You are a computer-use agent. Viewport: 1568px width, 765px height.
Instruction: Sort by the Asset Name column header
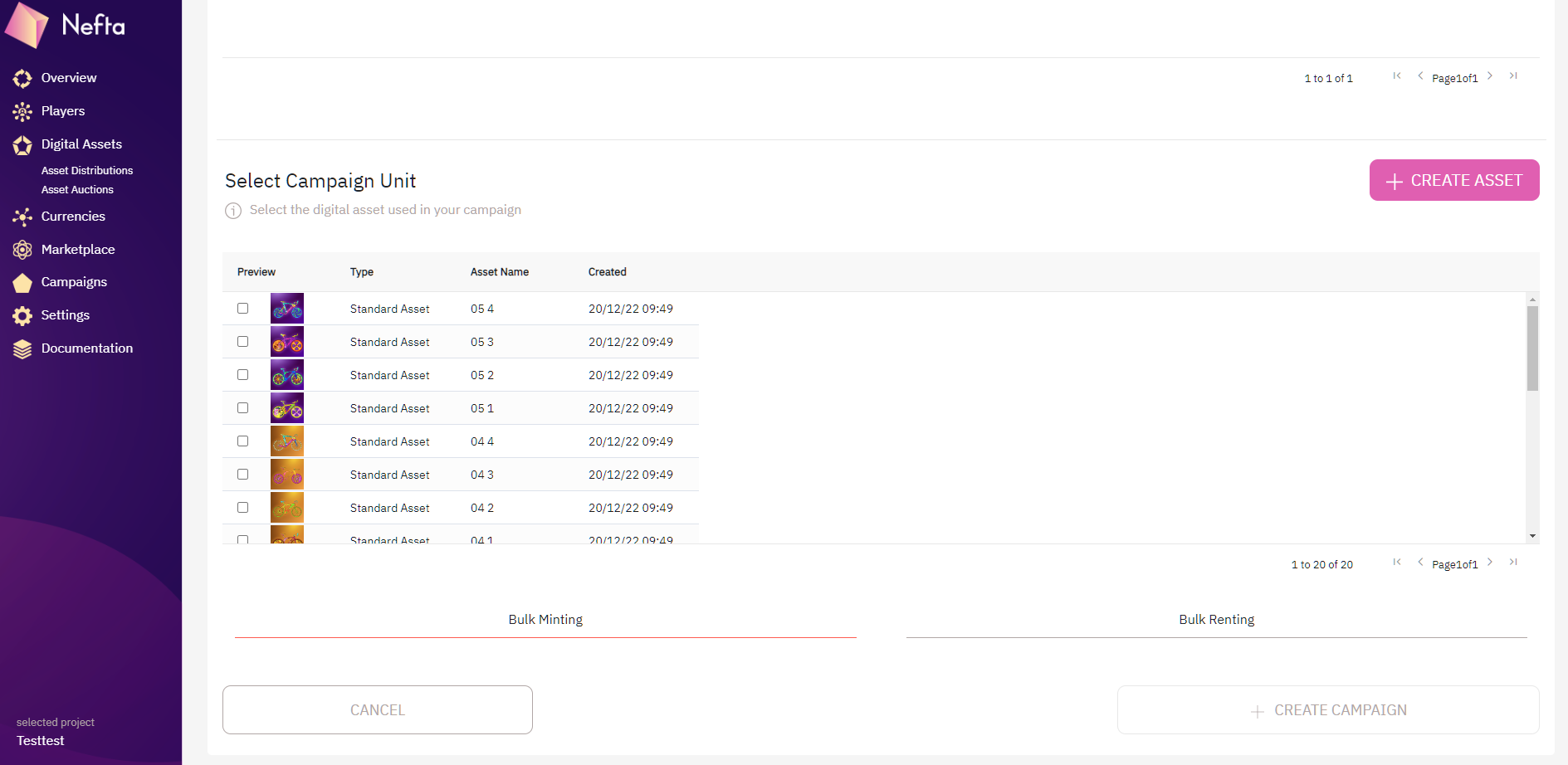point(500,272)
